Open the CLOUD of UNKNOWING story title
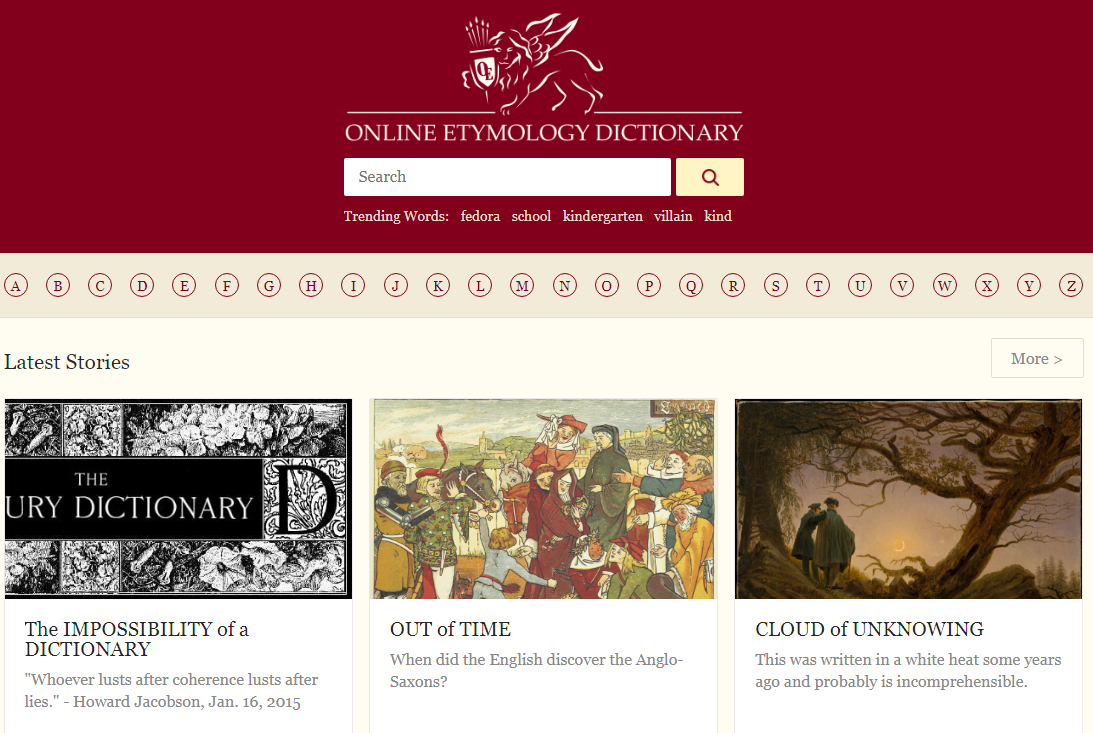The width and height of the screenshot is (1093, 733). [869, 629]
